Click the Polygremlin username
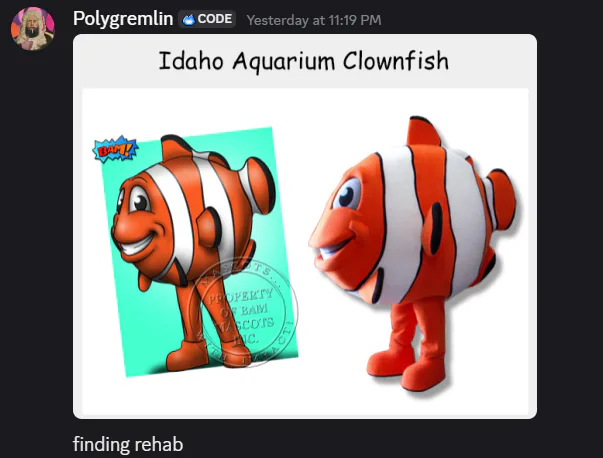The width and height of the screenshot is (603, 458). pos(123,19)
